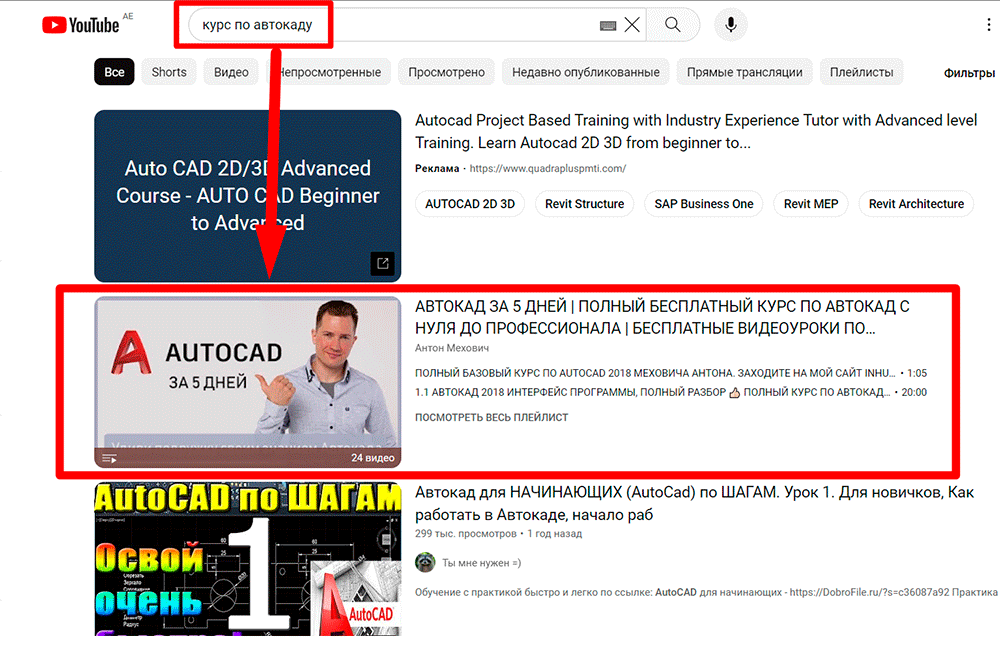
Task: Click the Revit Architecture chip
Action: [x=916, y=204]
